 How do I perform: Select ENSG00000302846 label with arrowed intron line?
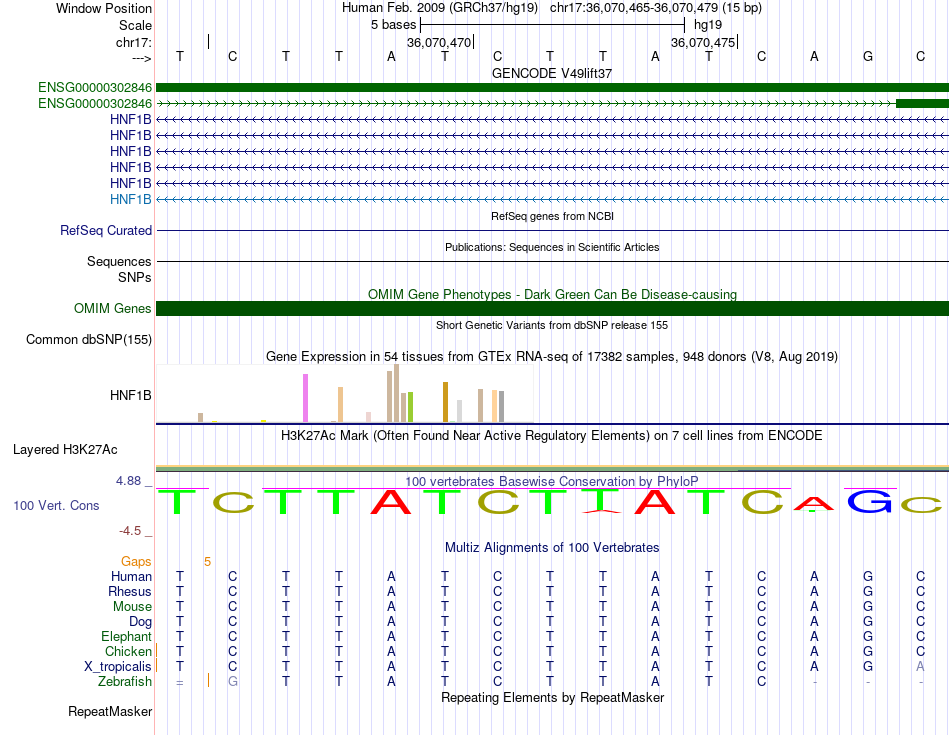(95, 104)
